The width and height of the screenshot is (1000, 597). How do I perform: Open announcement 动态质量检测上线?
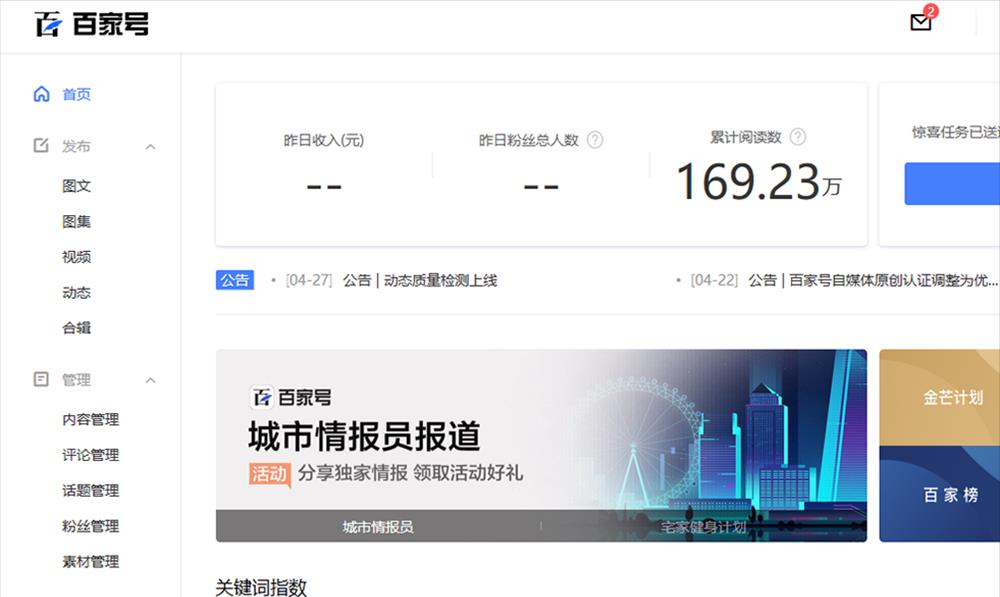tap(420, 280)
